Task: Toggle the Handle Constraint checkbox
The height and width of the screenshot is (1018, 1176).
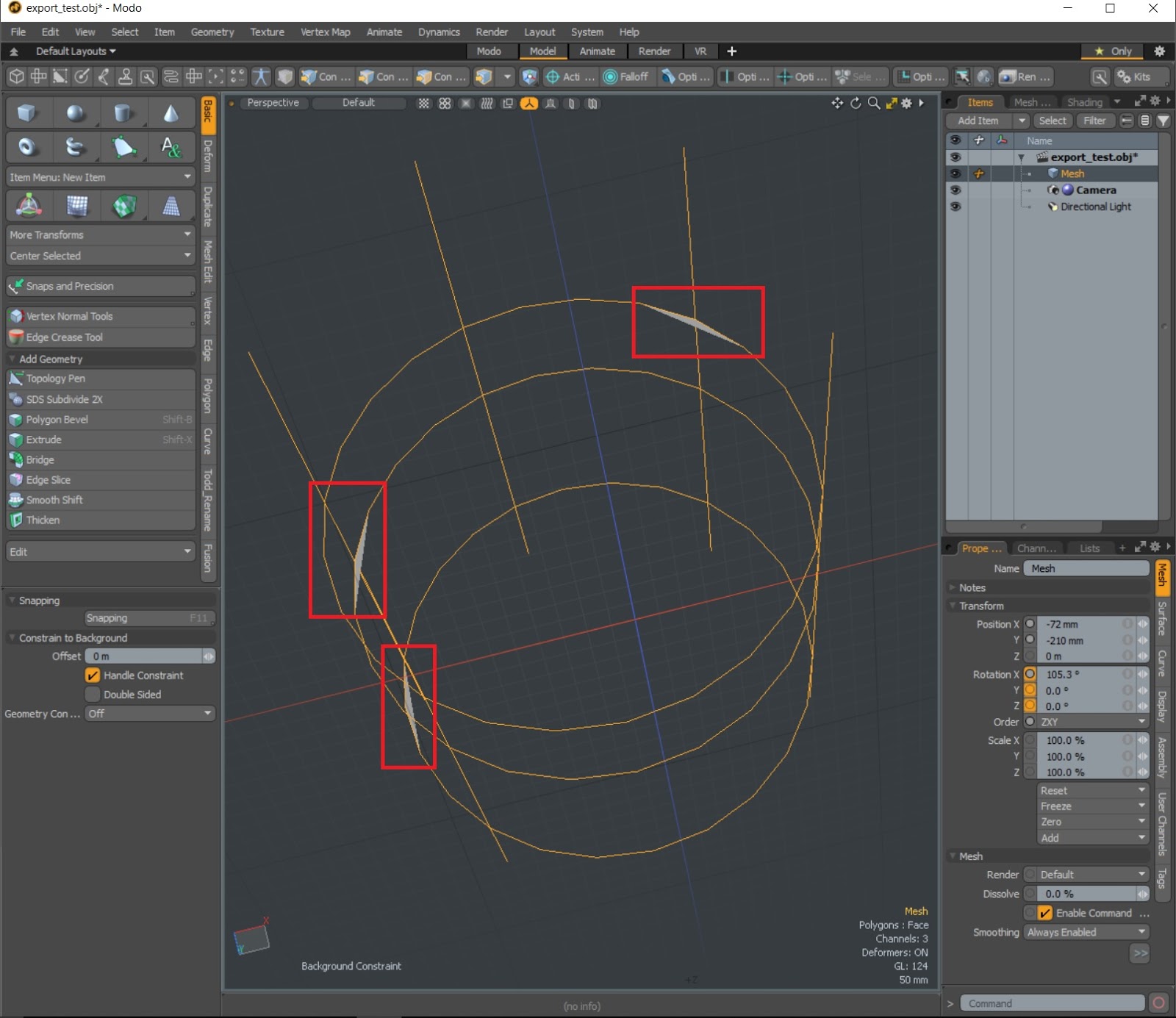Action: pyautogui.click(x=93, y=675)
